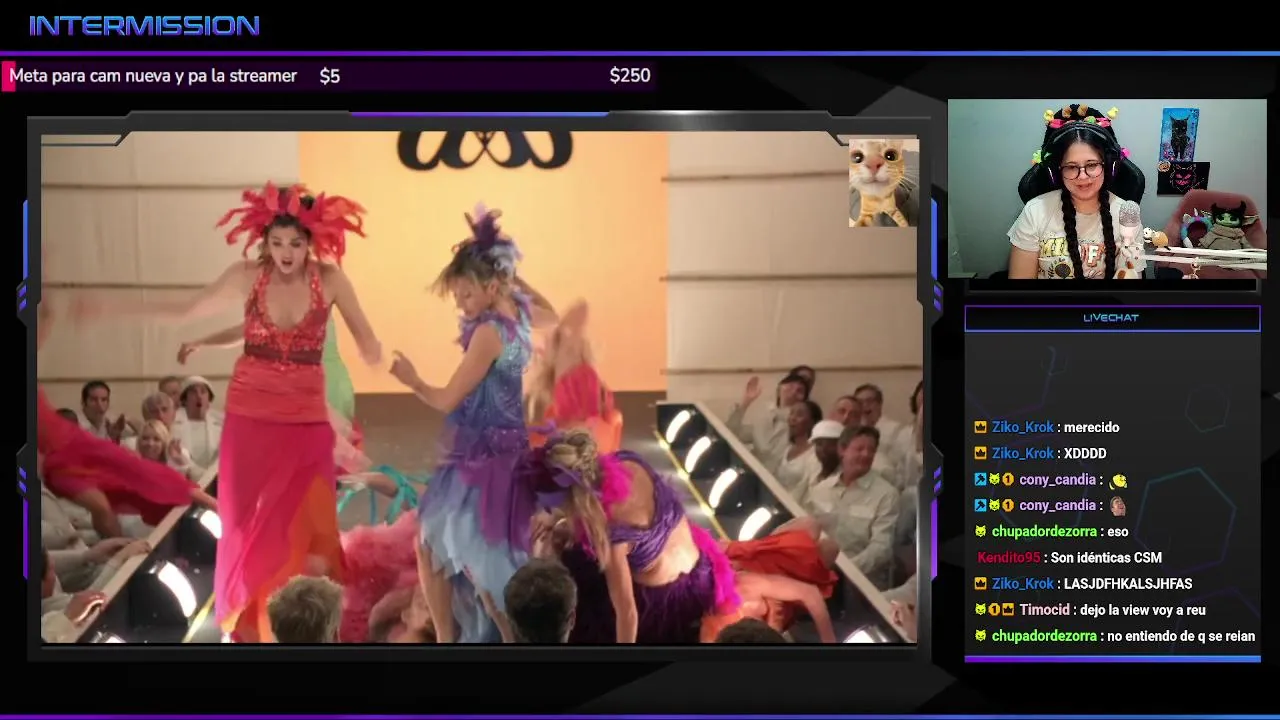Click the first cat badge beside Timocid
The image size is (1280, 720).
pyautogui.click(x=980, y=609)
